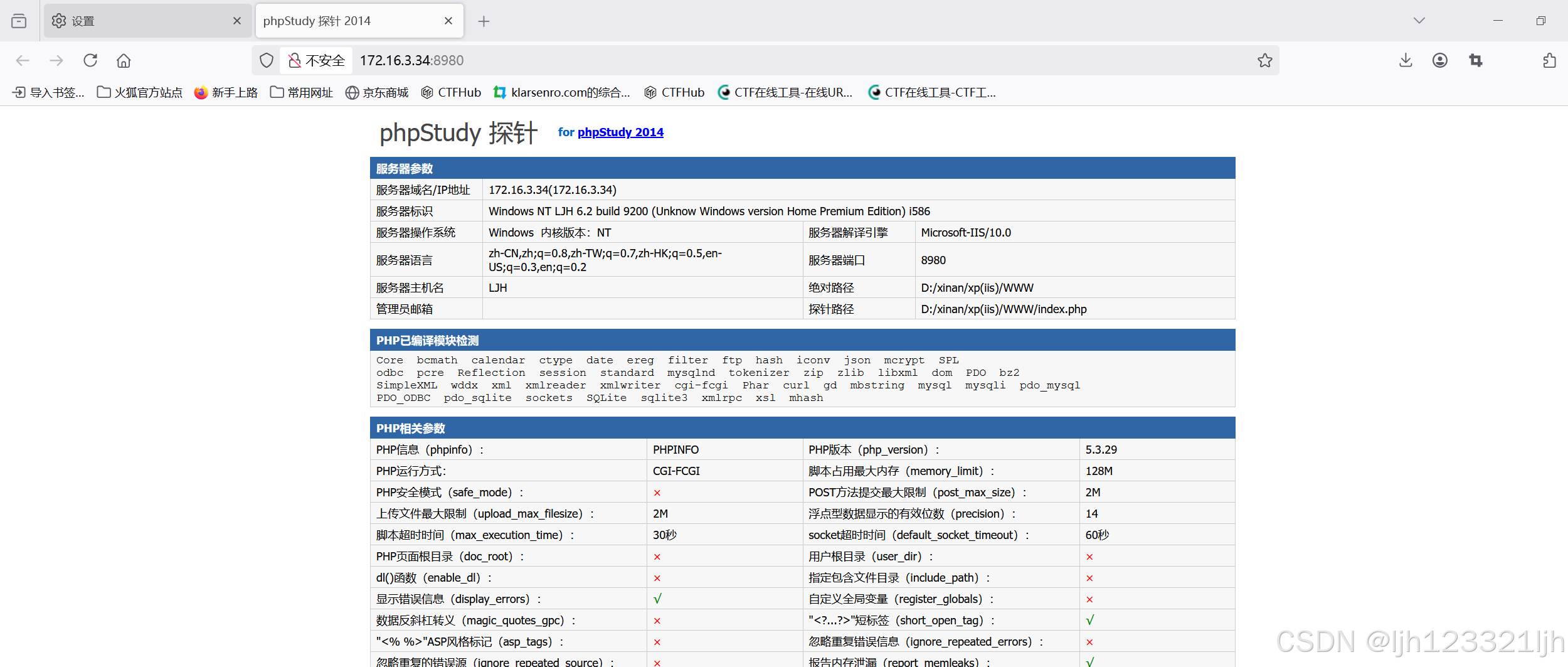Screen dimensions: 1568x667
Task: Click the tracking protection shield icon
Action: pyautogui.click(x=267, y=60)
